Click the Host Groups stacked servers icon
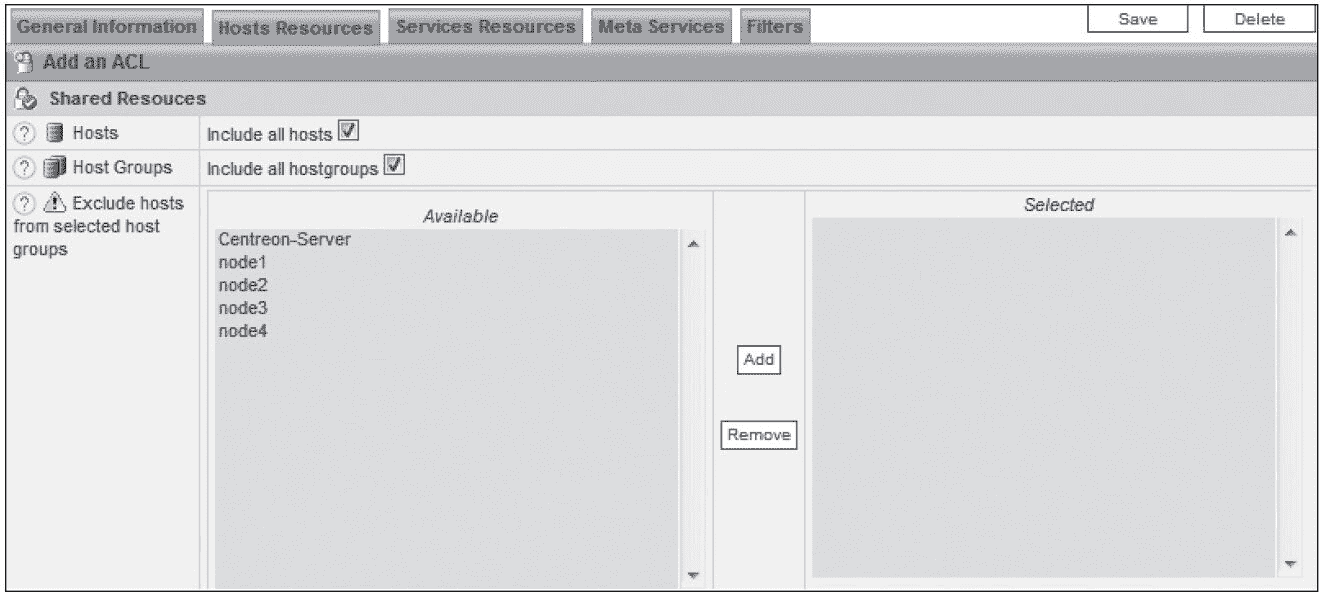The width and height of the screenshot is (1323, 596). tap(55, 168)
